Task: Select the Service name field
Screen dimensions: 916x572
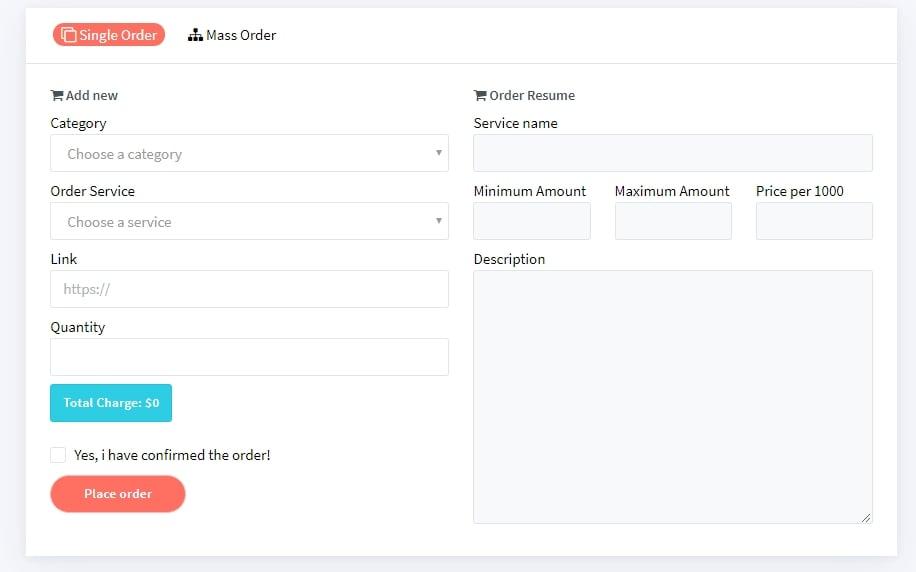Action: coord(672,153)
